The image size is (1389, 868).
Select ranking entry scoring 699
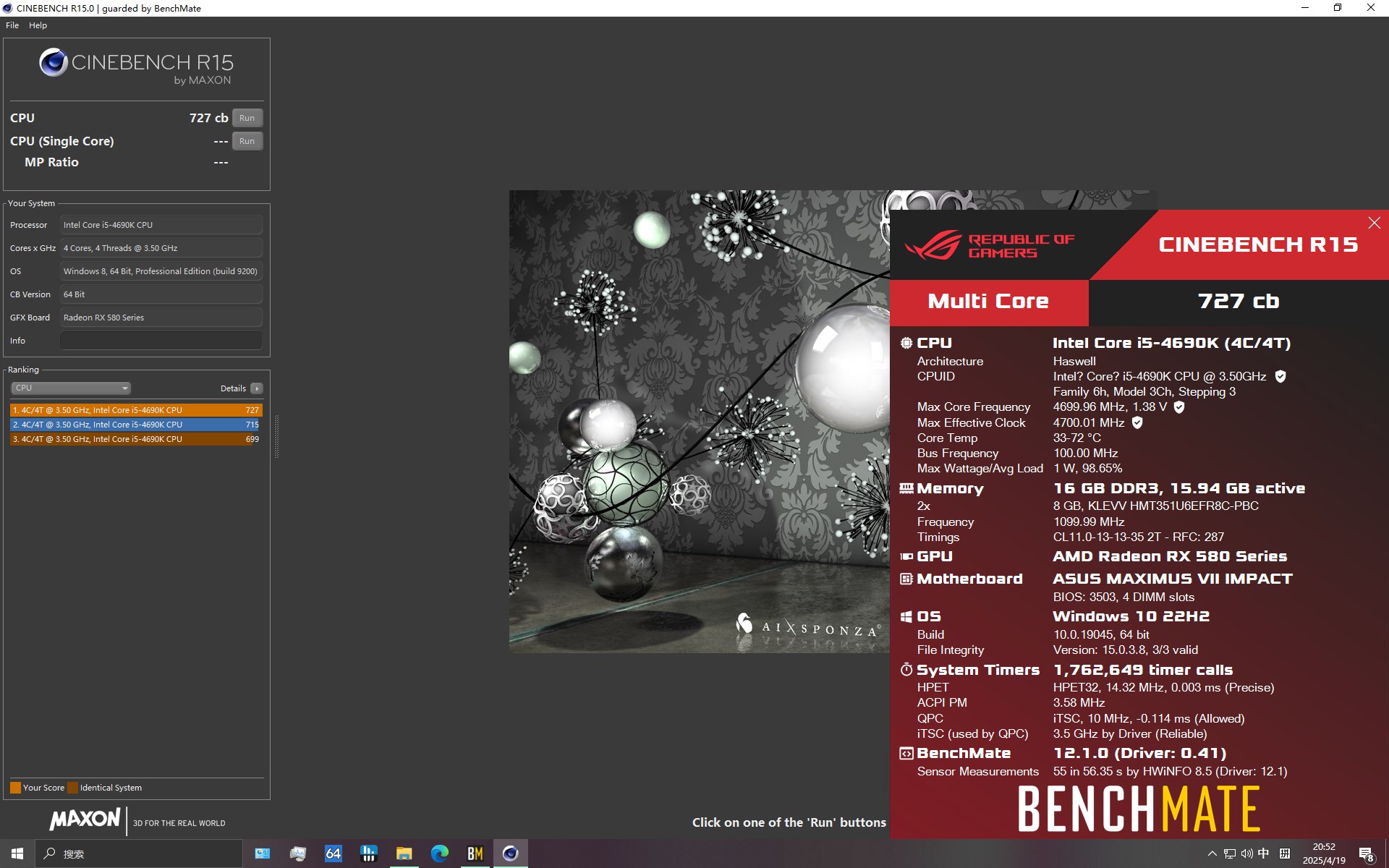[x=135, y=439]
